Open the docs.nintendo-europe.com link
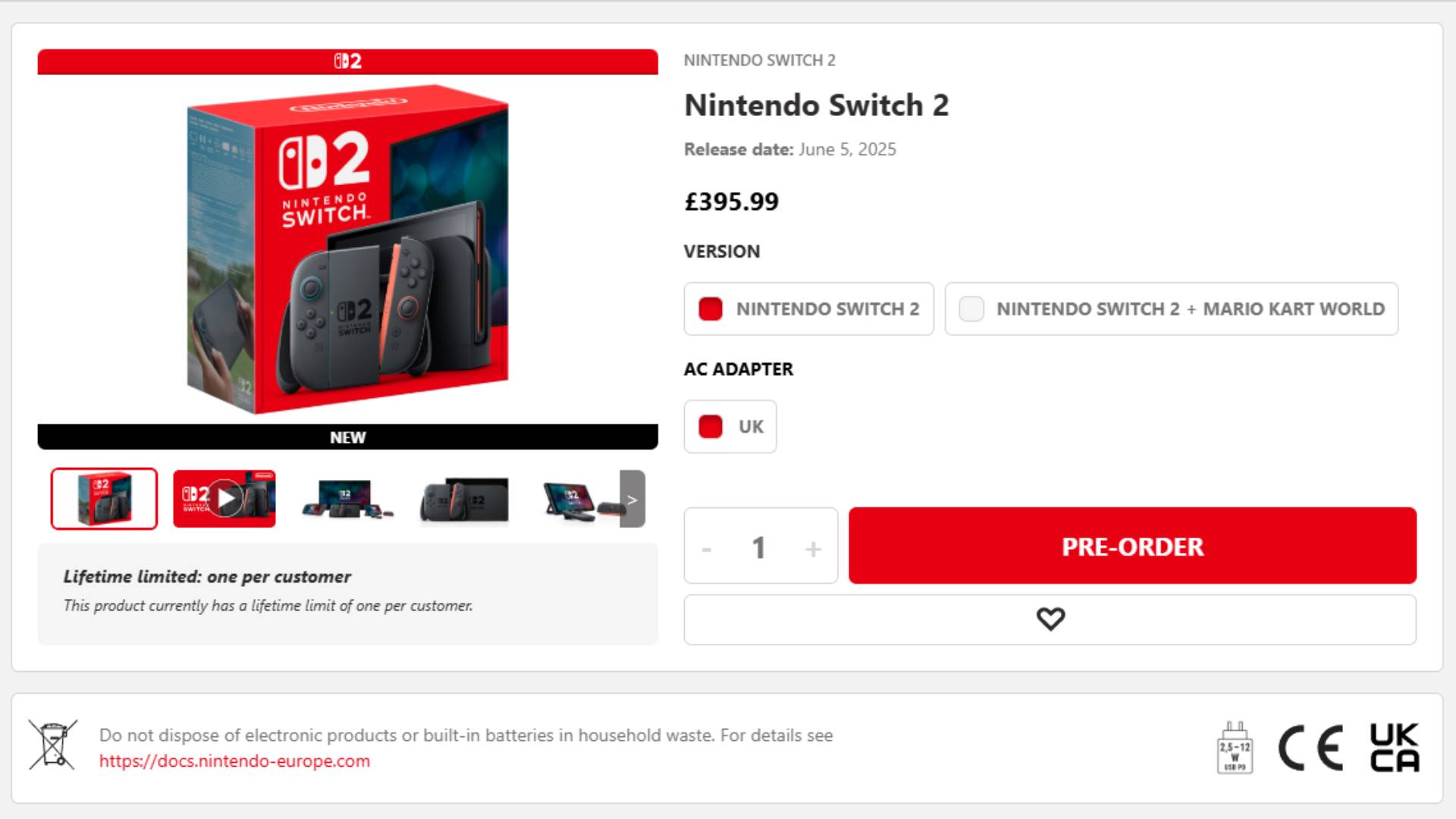Viewport: 1456px width, 819px height. click(x=234, y=761)
